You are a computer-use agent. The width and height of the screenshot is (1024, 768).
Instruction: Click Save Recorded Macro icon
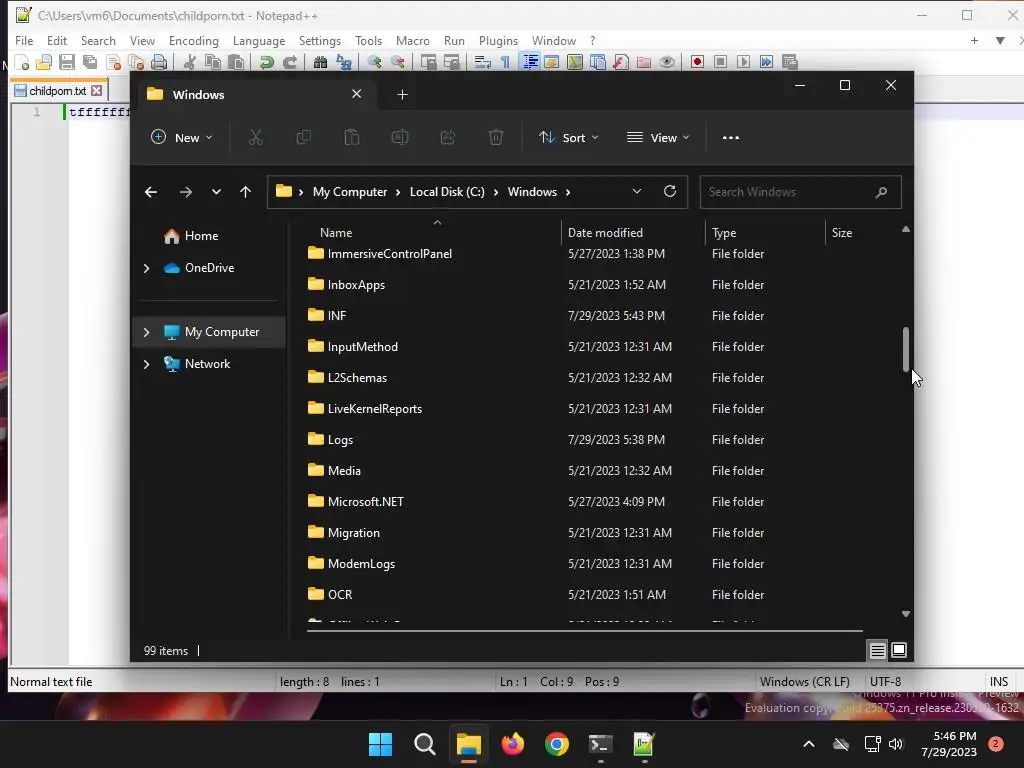(x=790, y=62)
